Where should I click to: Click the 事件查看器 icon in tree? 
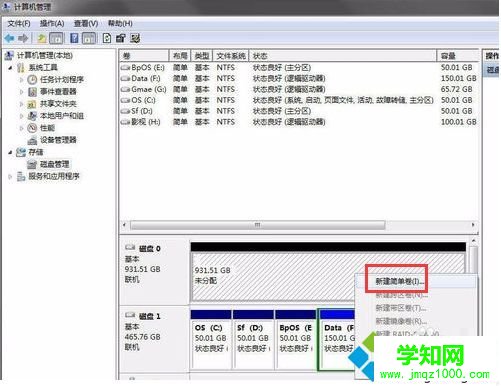click(x=32, y=92)
